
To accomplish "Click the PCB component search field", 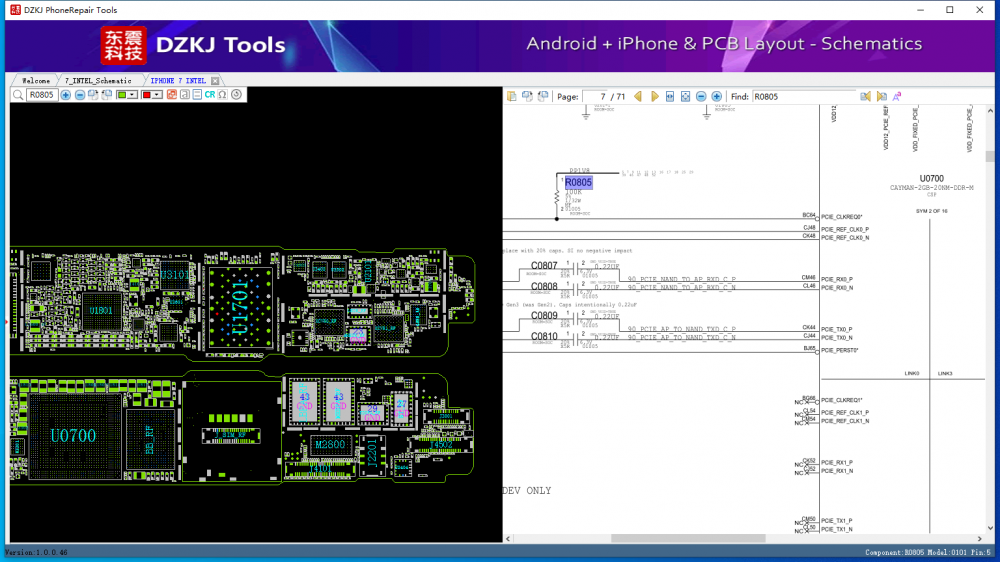I will coord(42,95).
